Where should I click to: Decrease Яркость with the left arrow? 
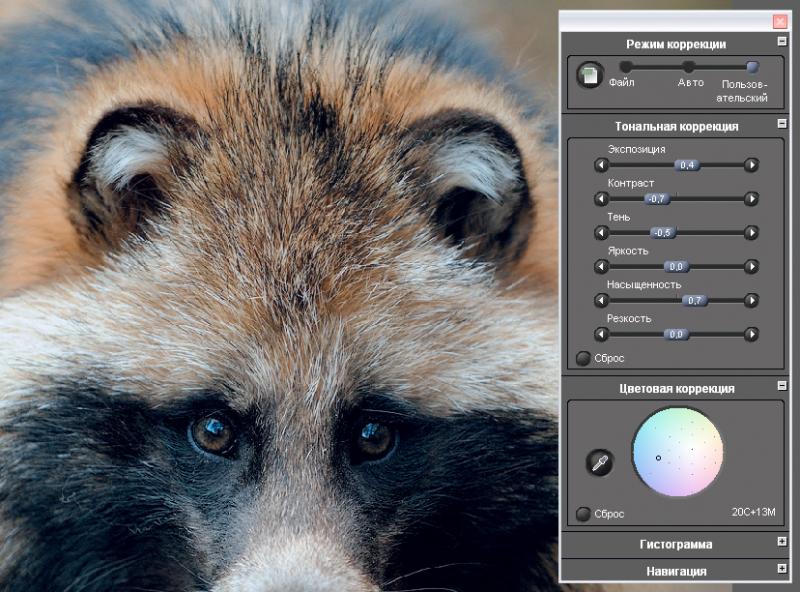pos(602,266)
